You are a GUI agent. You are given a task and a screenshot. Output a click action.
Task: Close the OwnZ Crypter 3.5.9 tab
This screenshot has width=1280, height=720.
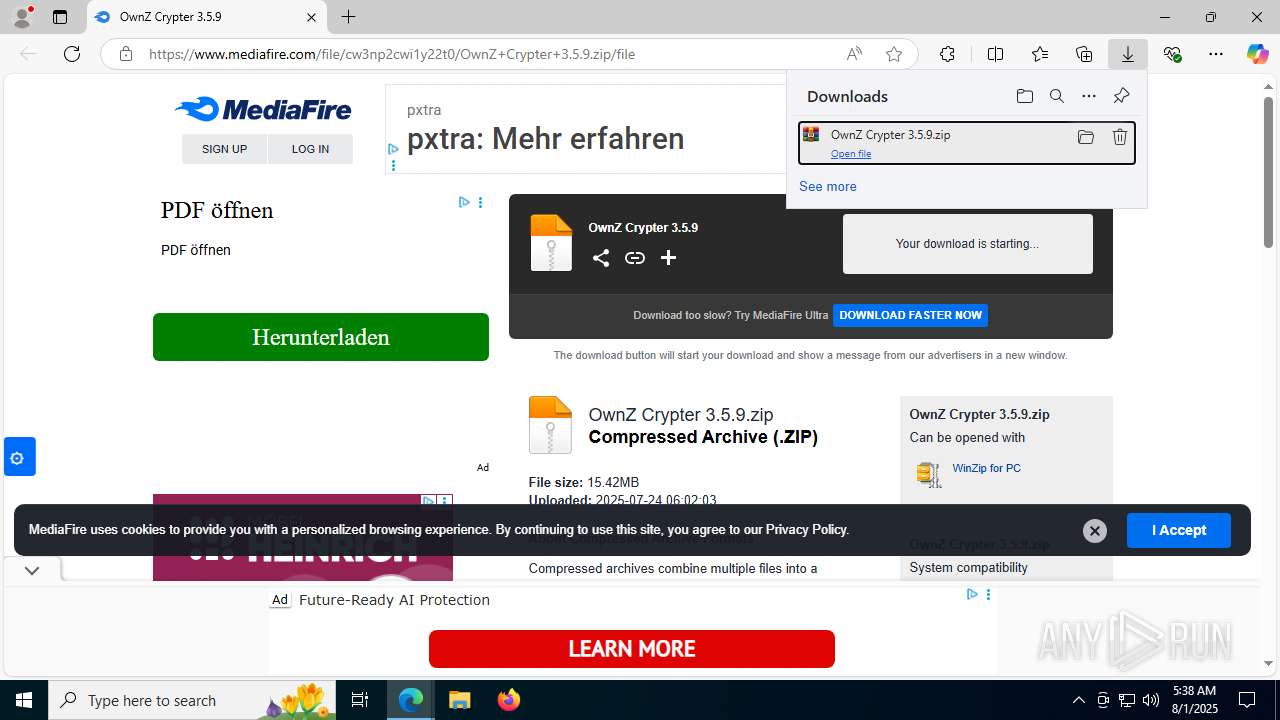[311, 17]
